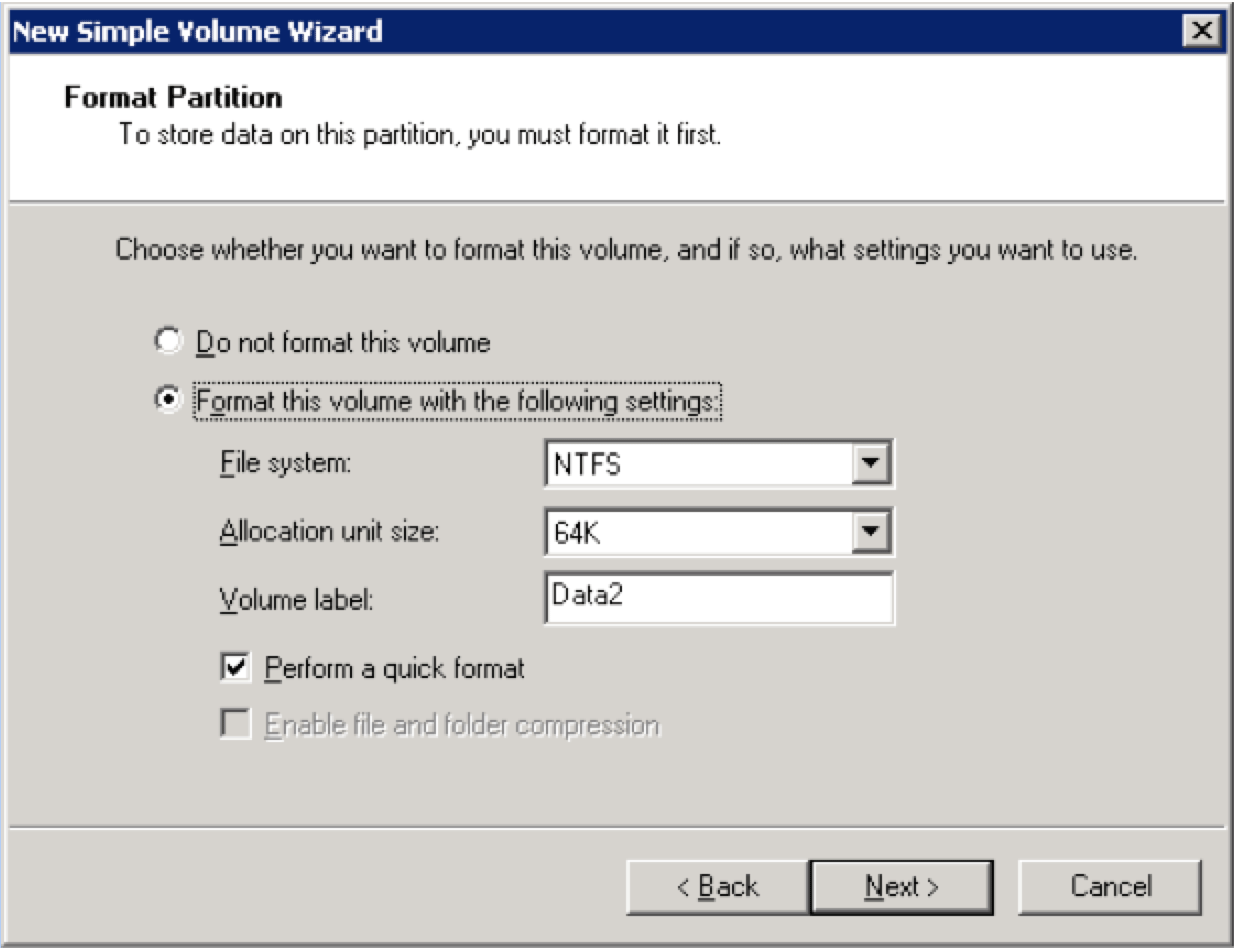The height and width of the screenshot is (948, 1234).
Task: Cancel the New Simple Volume Wizard
Action: coord(1110,886)
